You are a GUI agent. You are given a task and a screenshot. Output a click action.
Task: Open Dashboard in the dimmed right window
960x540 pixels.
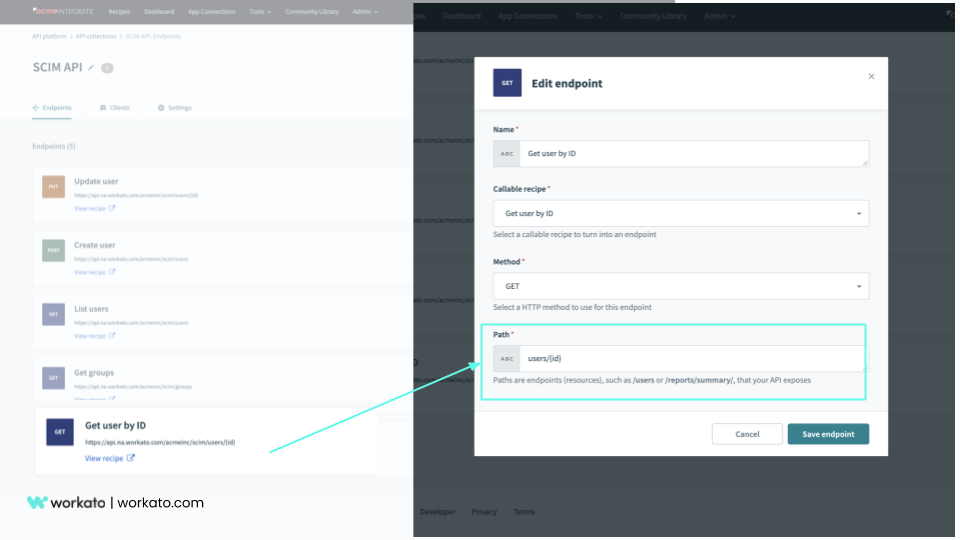coord(462,16)
